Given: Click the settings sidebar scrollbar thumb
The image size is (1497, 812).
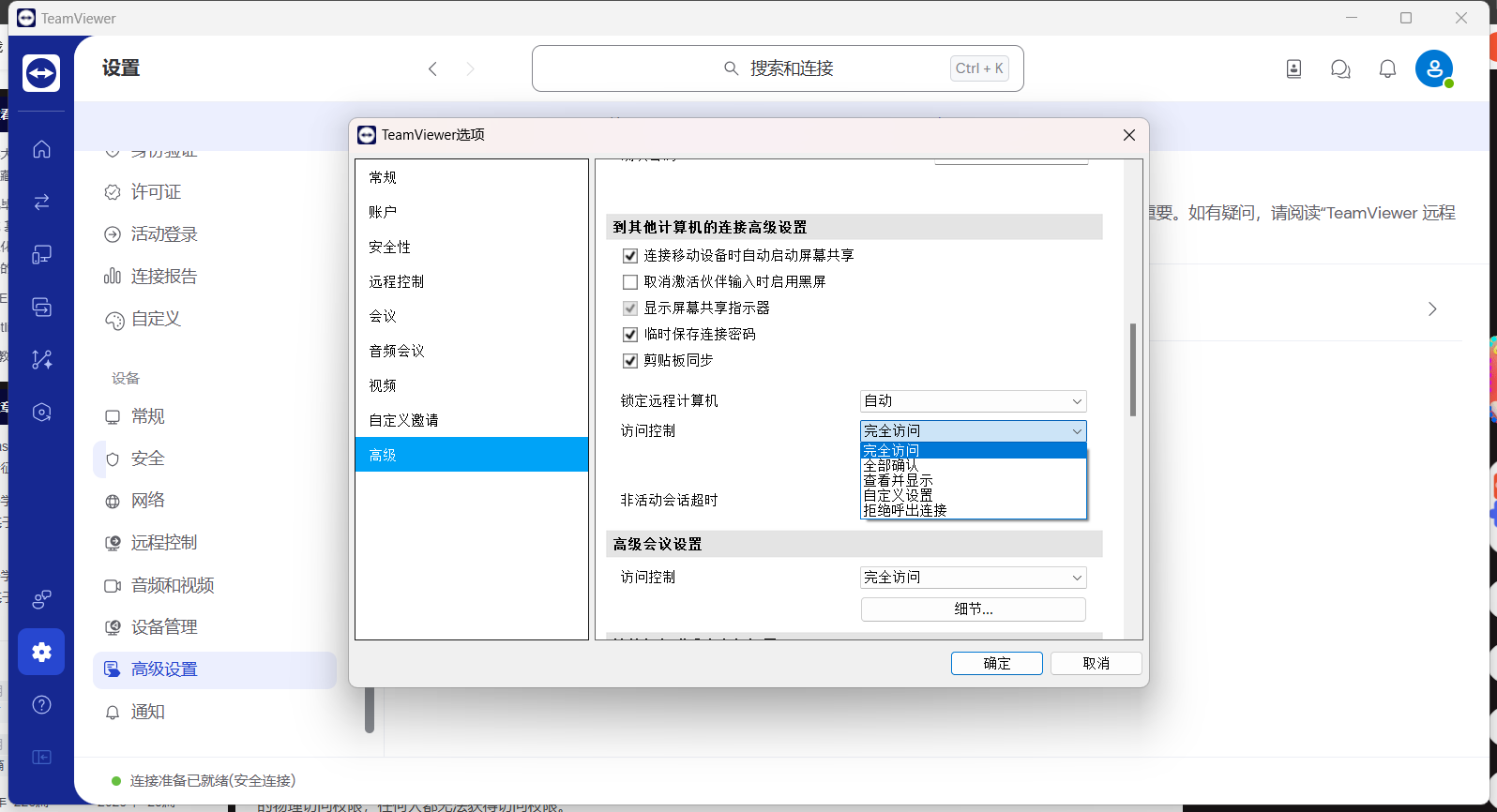Looking at the screenshot, I should pos(370,710).
